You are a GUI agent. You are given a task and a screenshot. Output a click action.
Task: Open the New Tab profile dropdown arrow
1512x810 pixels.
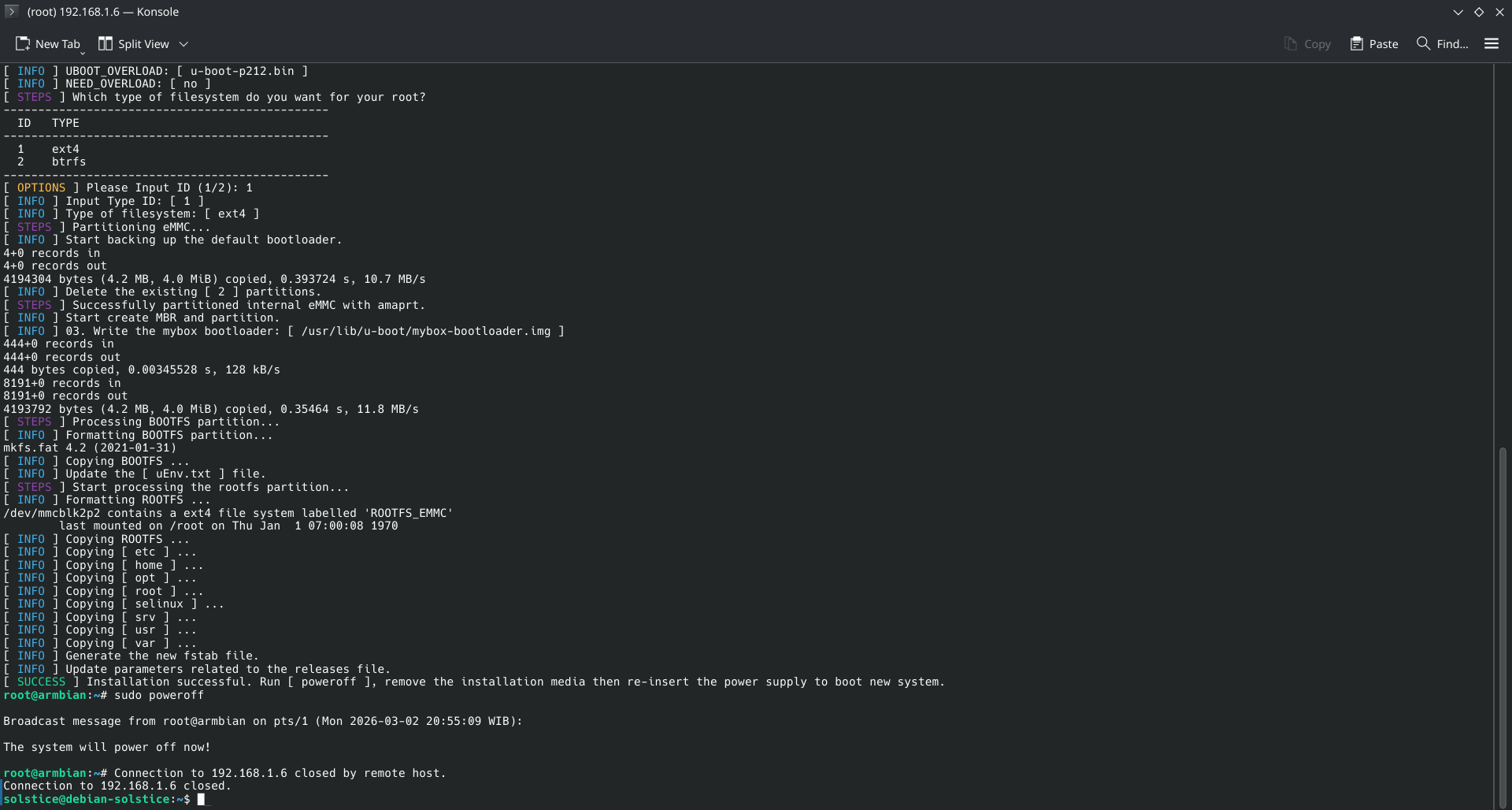pos(82,52)
